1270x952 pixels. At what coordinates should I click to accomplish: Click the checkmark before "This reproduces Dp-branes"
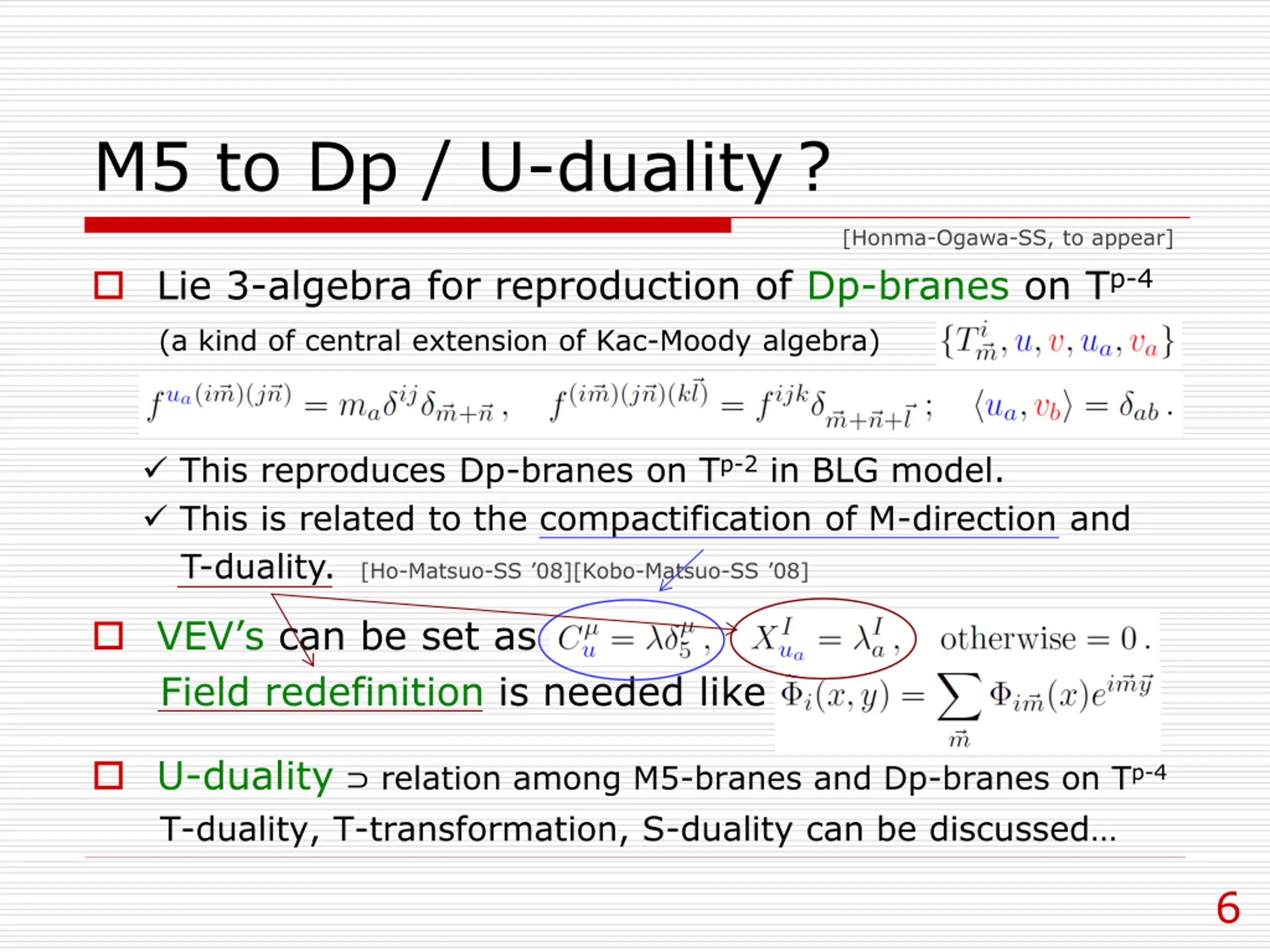tap(156, 468)
